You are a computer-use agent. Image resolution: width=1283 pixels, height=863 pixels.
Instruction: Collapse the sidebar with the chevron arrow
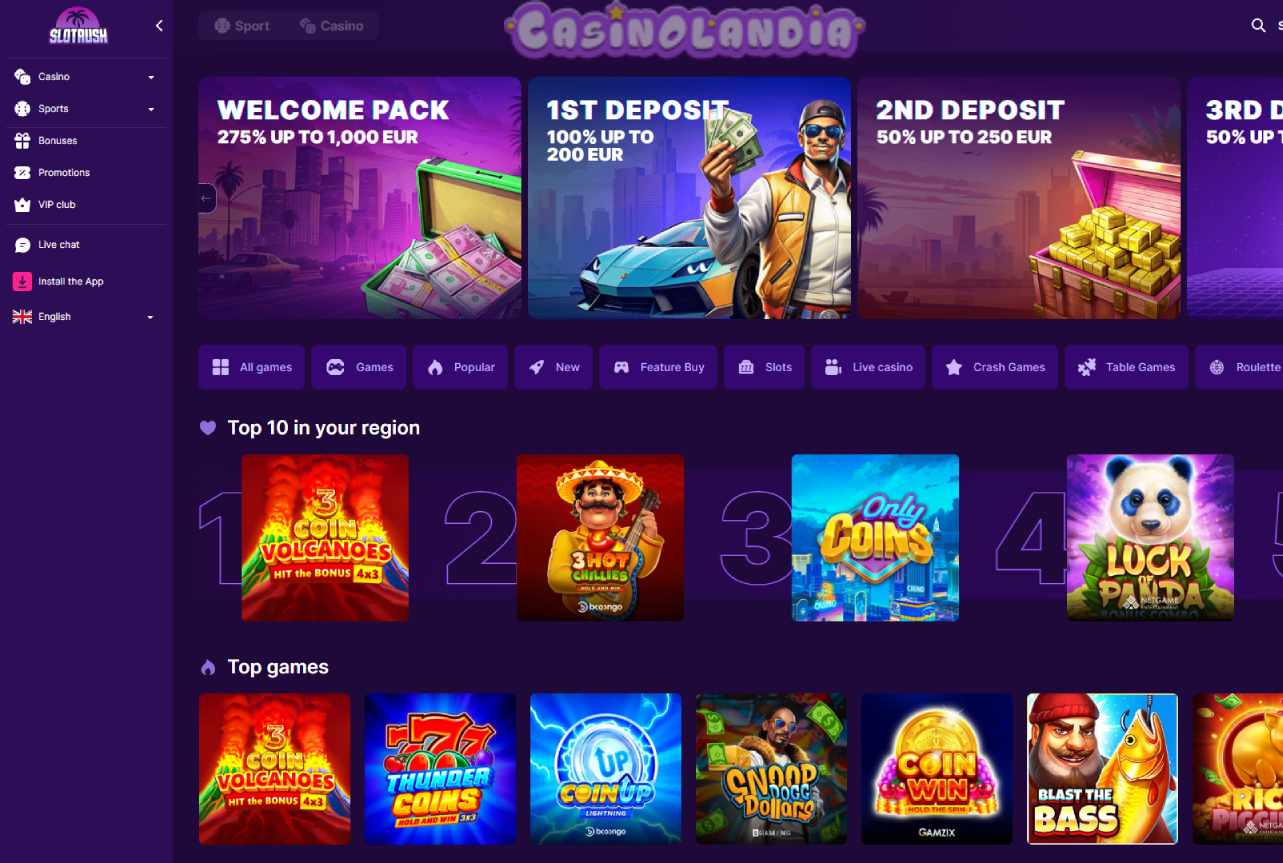coord(159,26)
